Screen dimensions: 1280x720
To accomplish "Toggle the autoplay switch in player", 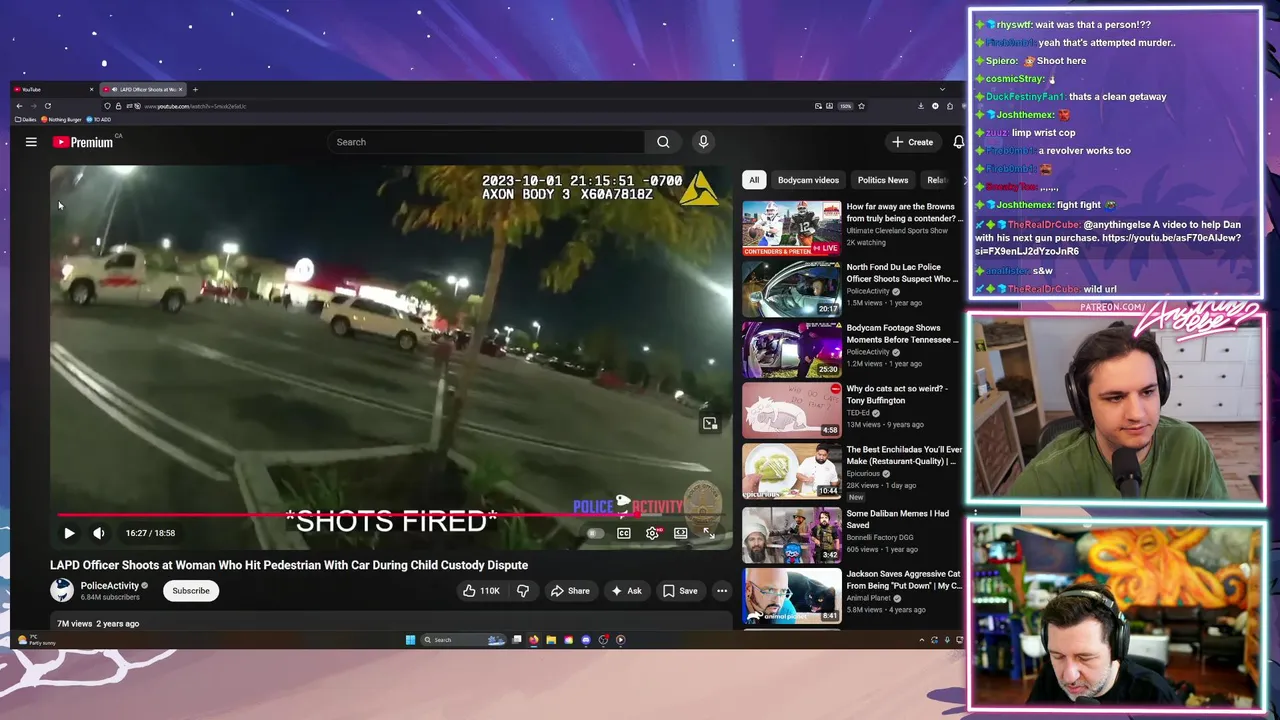I will click(595, 533).
